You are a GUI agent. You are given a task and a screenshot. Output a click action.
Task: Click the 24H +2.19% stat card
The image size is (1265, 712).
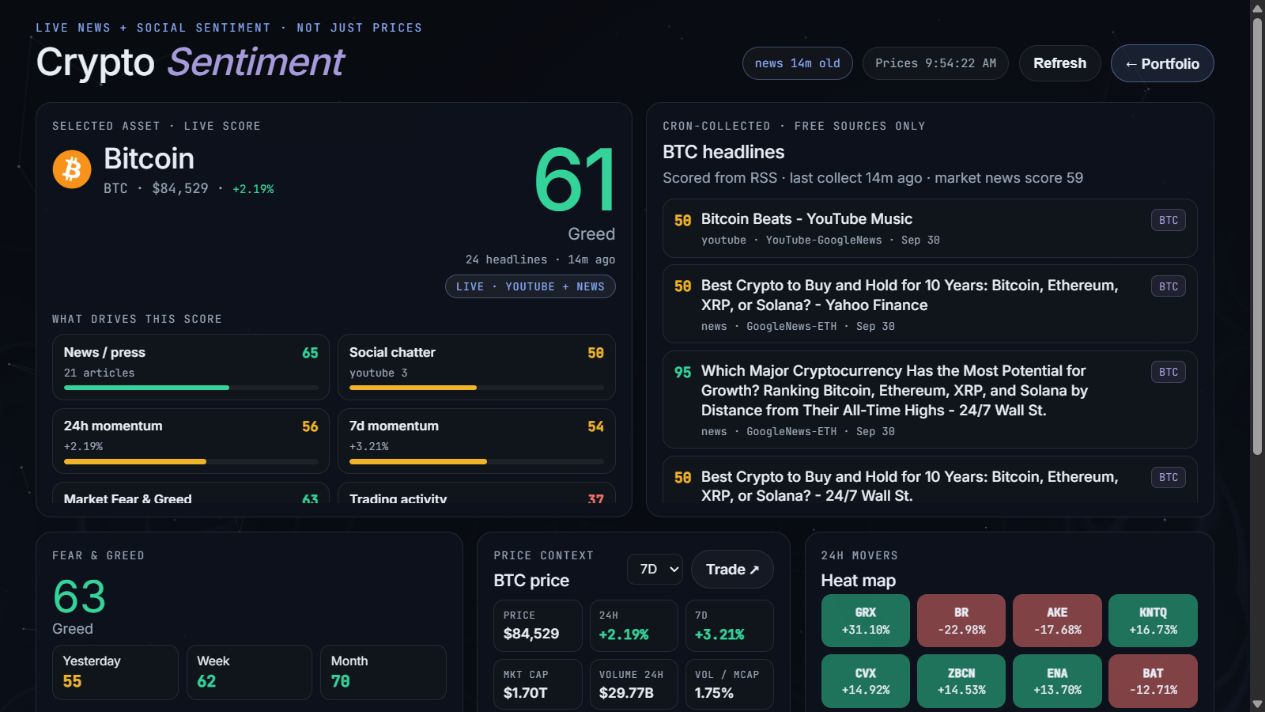(x=633, y=625)
